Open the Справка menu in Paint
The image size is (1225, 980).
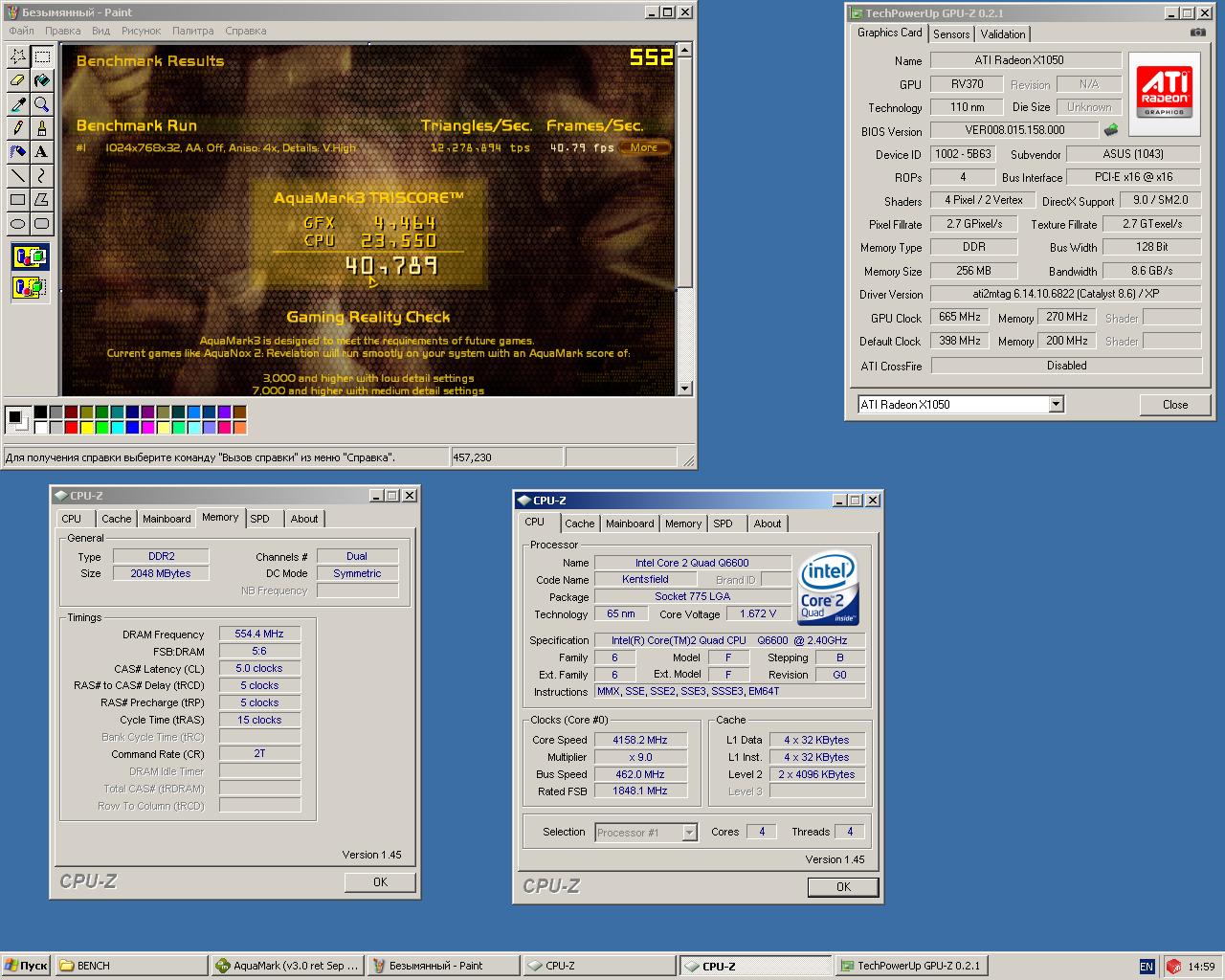(245, 31)
